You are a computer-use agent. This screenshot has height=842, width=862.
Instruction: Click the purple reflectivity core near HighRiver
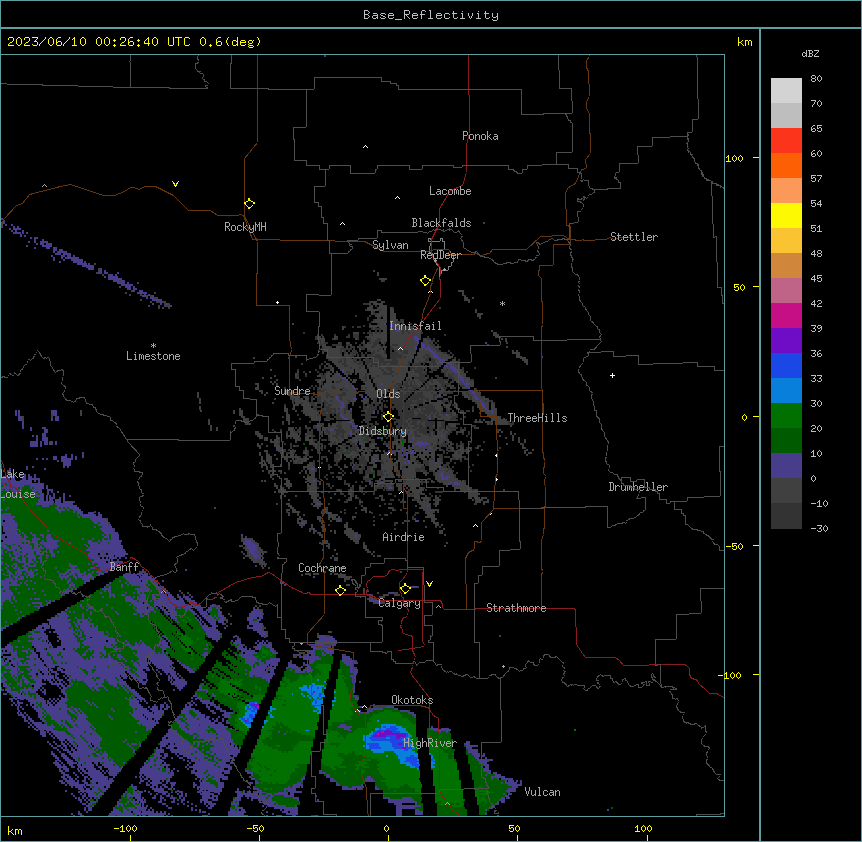coord(388,733)
